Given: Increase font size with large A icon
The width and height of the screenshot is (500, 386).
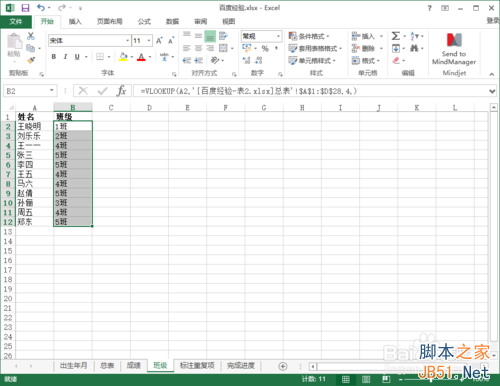Looking at the screenshot, I should (x=160, y=41).
